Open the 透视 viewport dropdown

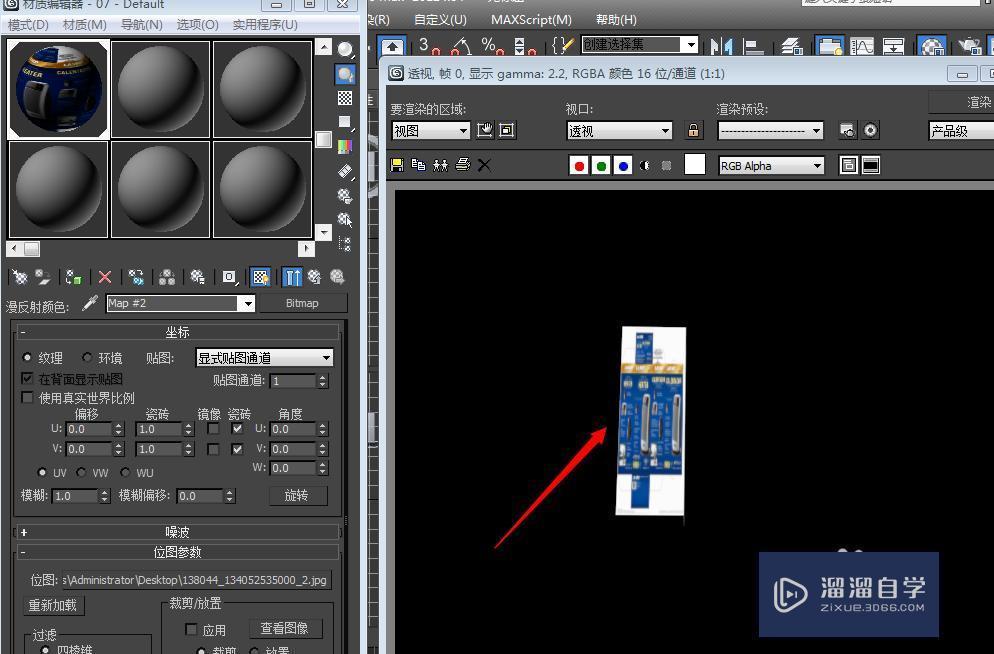617,130
